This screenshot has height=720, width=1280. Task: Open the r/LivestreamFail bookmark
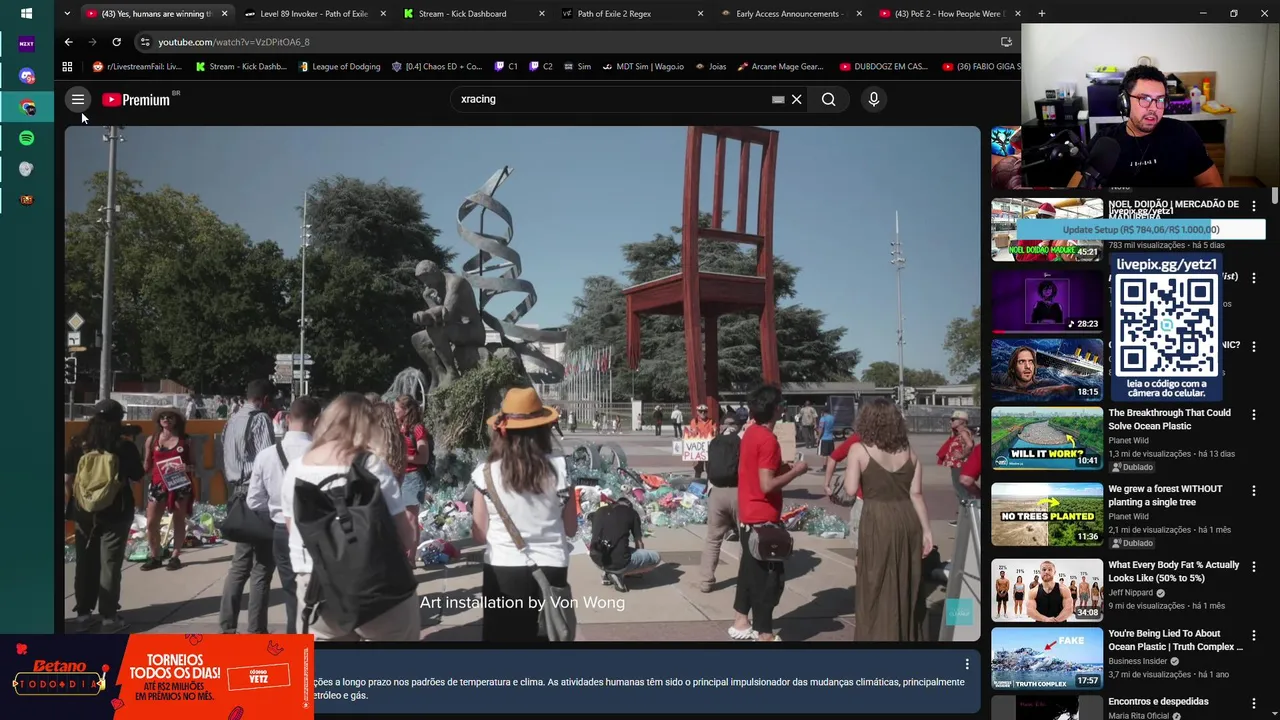137,67
